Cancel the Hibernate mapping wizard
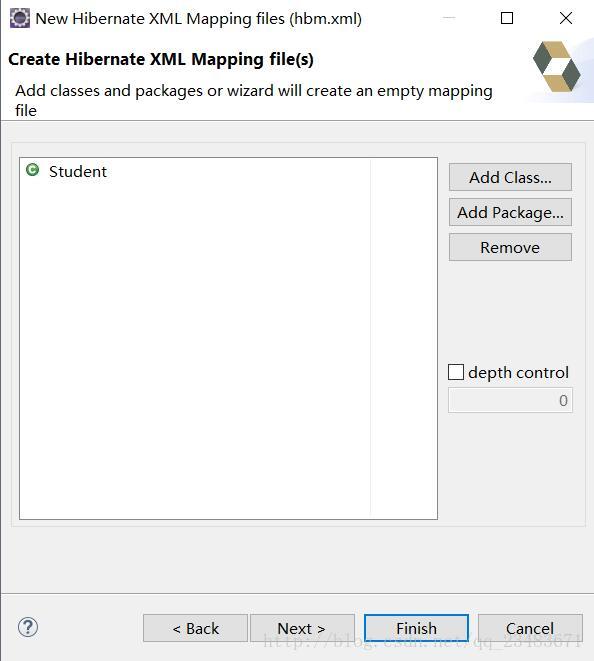Screen dimensions: 594x661 tap(530, 628)
